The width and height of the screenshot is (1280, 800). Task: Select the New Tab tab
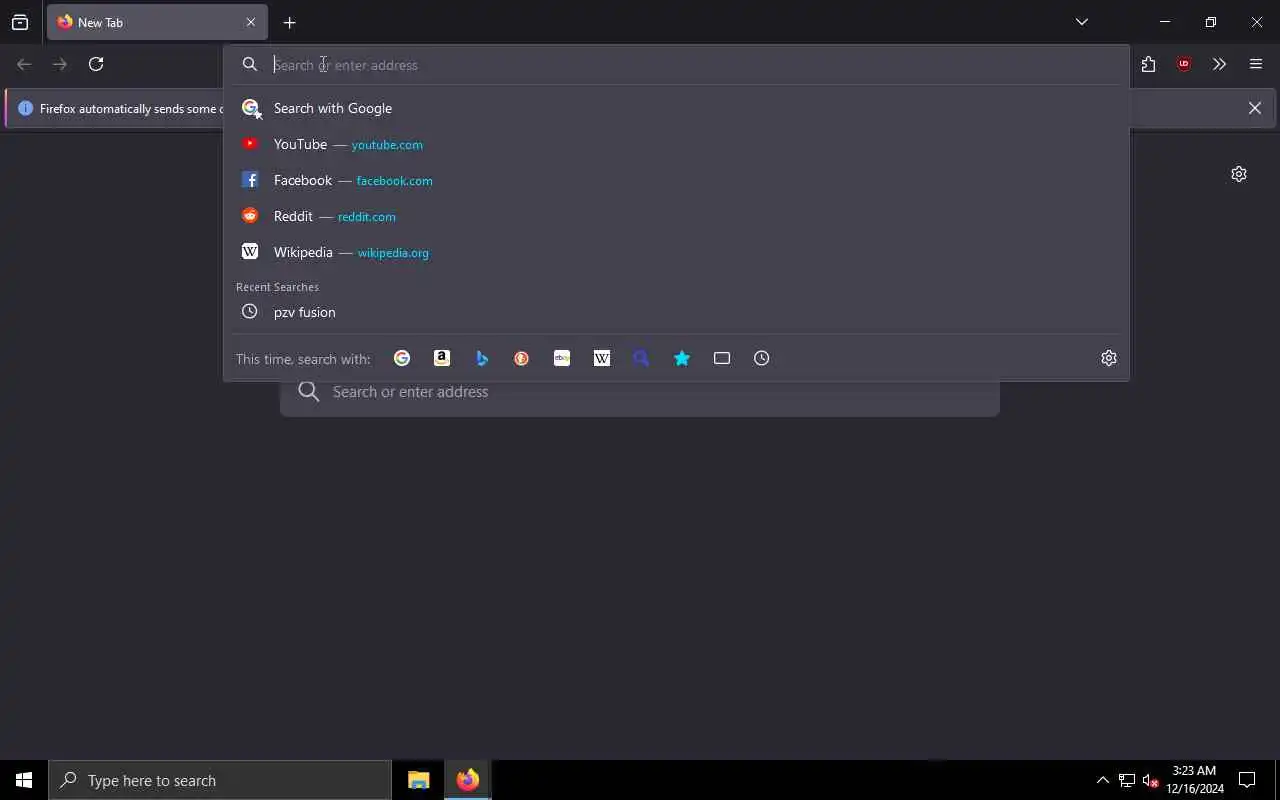point(157,22)
